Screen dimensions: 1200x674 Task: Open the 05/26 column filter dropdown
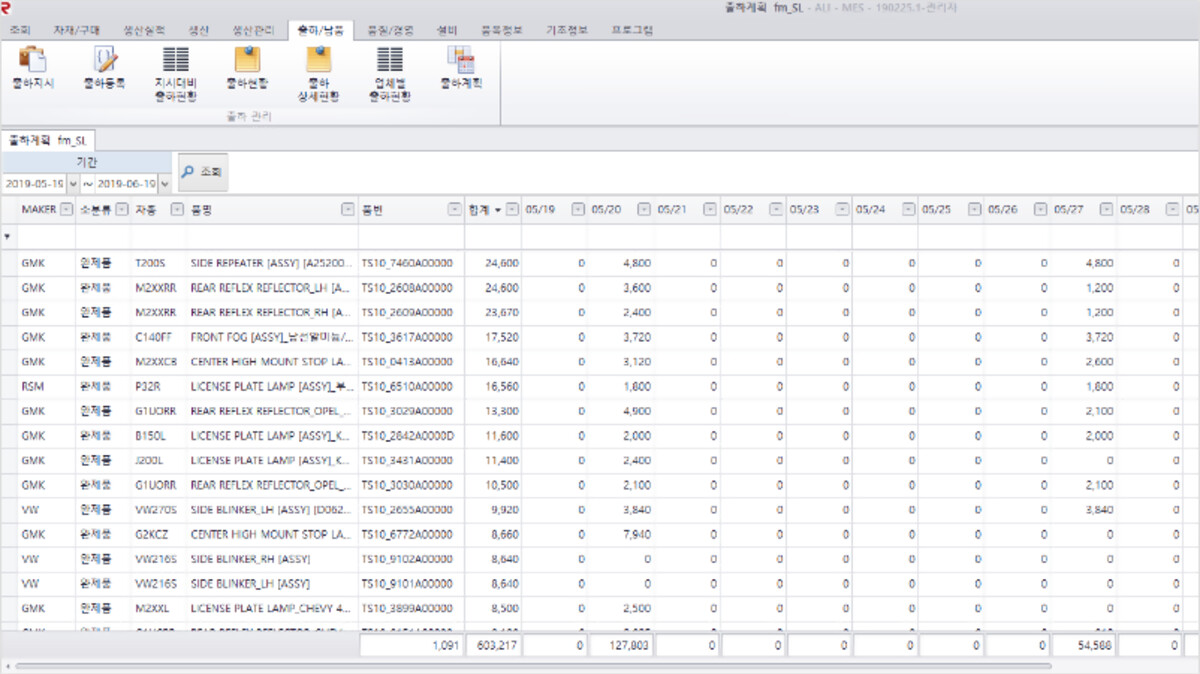pos(1039,209)
